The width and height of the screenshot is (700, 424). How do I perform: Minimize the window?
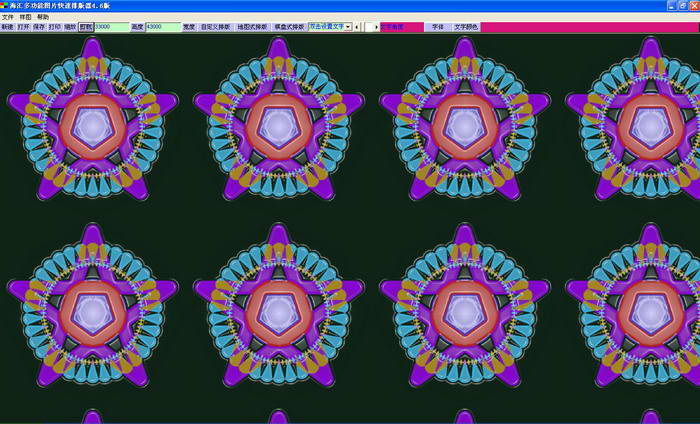click(672, 6)
